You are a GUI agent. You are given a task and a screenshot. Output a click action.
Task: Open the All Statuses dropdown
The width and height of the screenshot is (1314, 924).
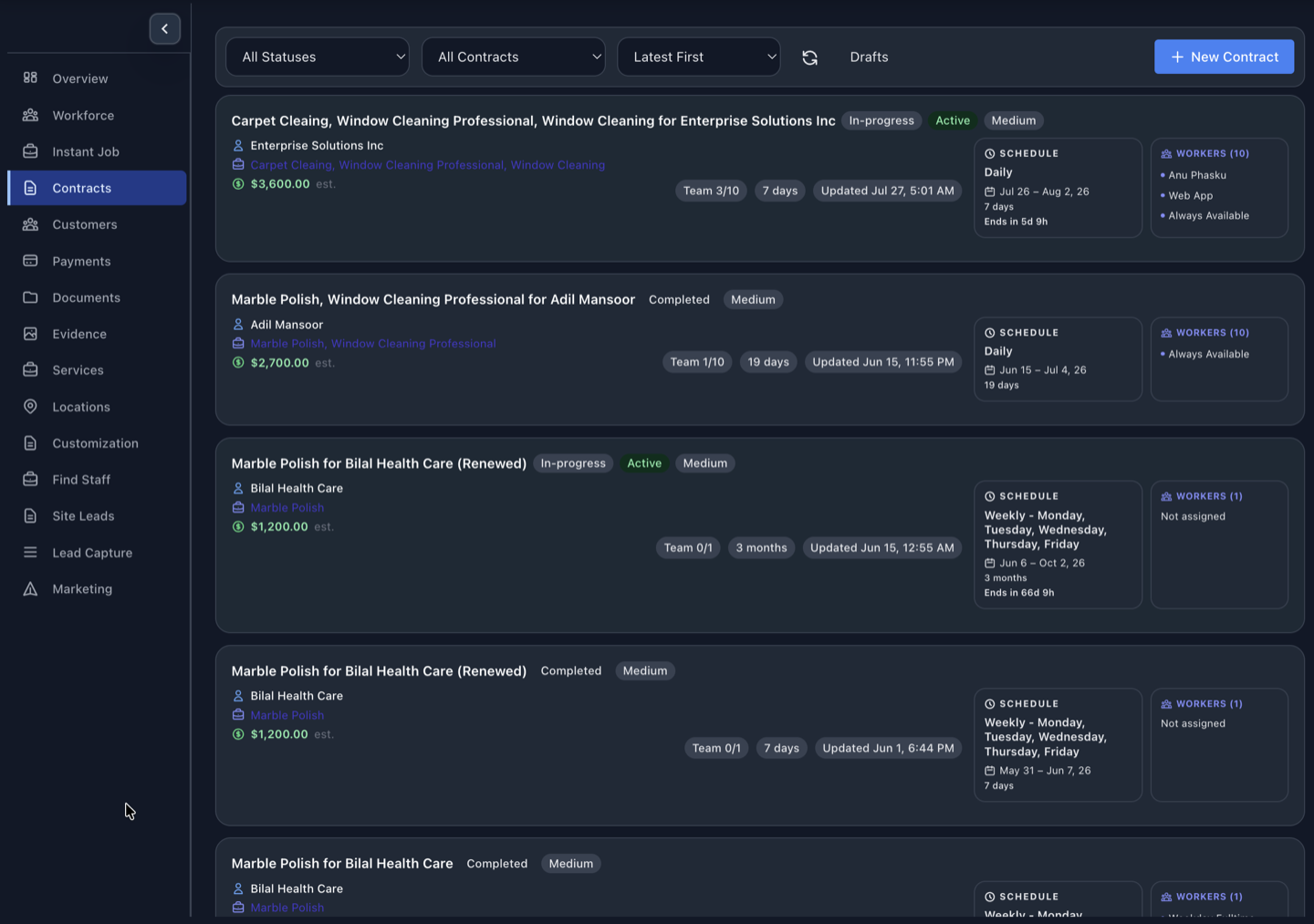tap(318, 57)
